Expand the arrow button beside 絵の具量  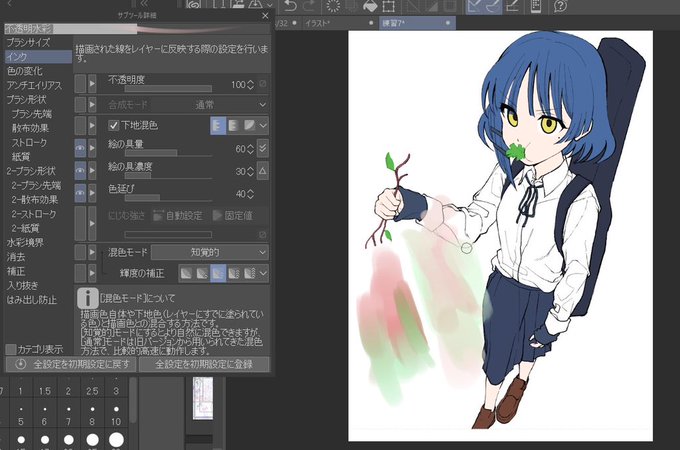point(92,148)
